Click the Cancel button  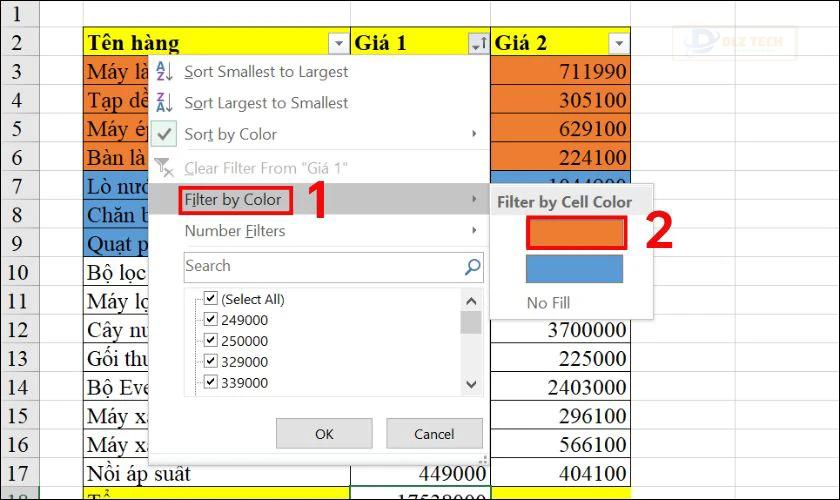pyautogui.click(x=434, y=434)
